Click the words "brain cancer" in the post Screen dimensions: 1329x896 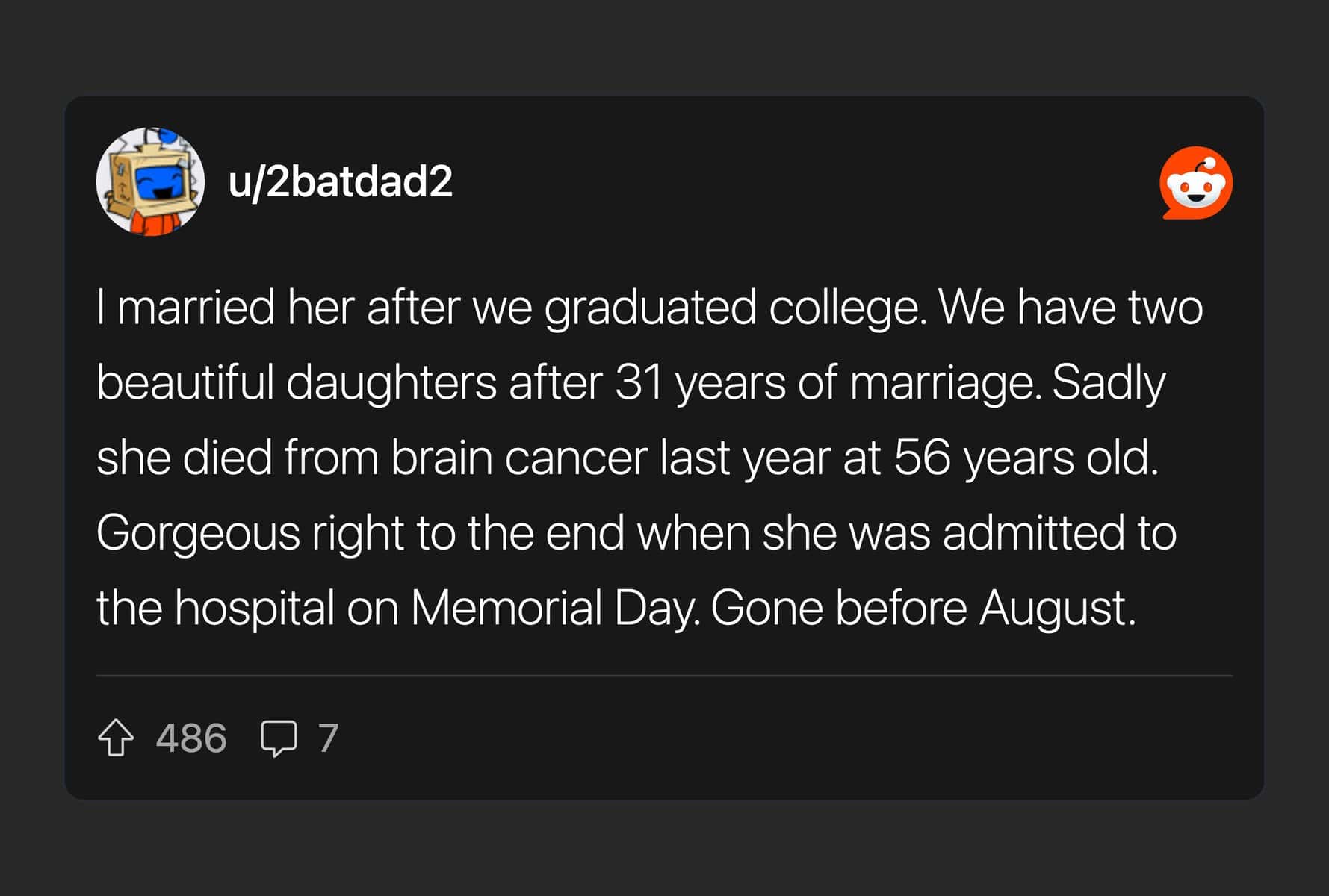tap(519, 458)
